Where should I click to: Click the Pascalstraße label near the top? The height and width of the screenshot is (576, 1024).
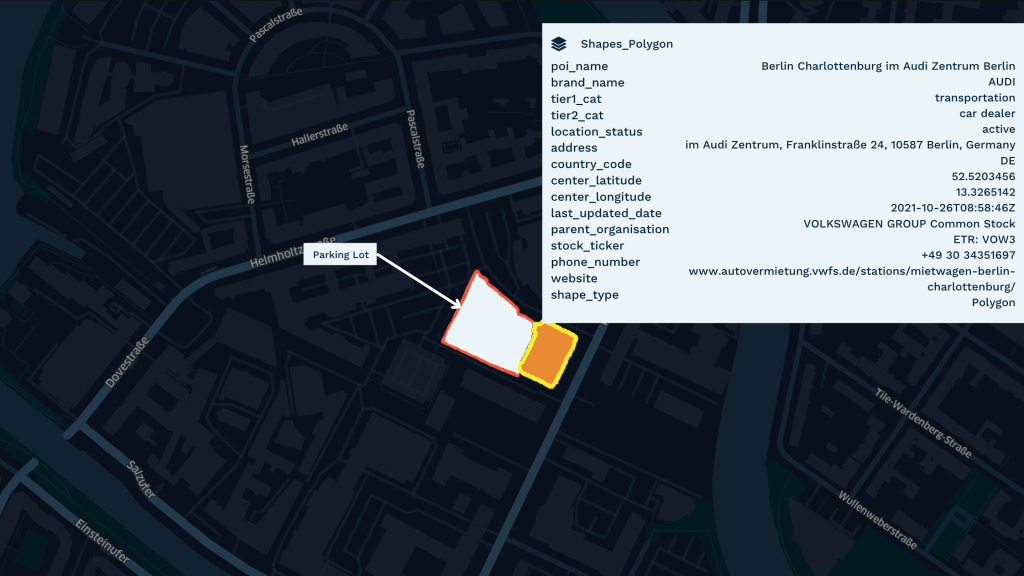[x=276, y=26]
